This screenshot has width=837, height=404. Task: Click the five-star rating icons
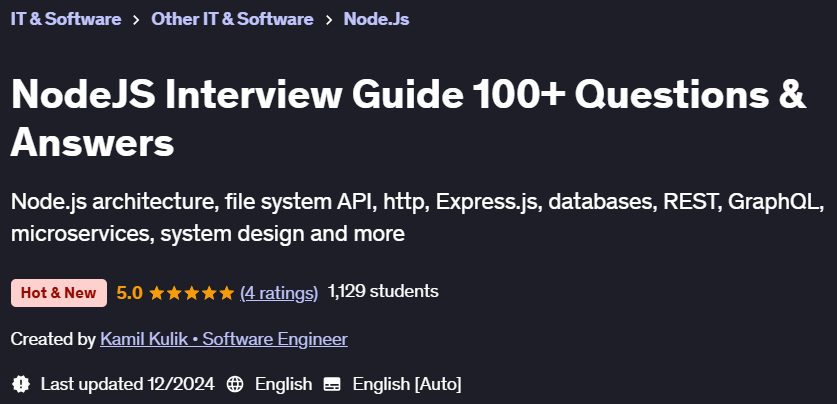[x=192, y=292]
